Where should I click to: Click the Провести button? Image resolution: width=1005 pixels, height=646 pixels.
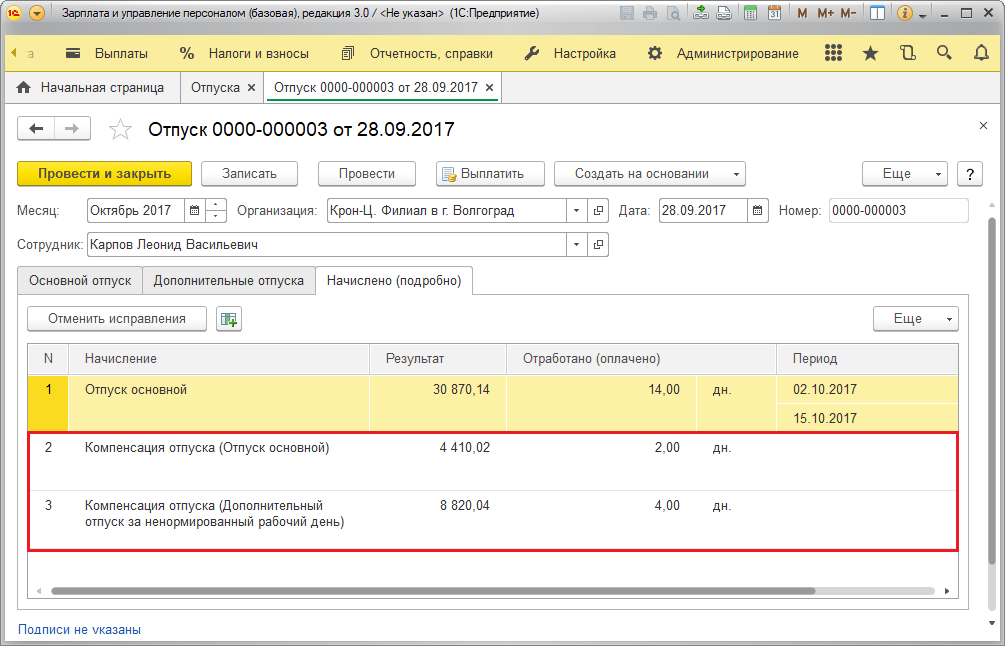[367, 174]
